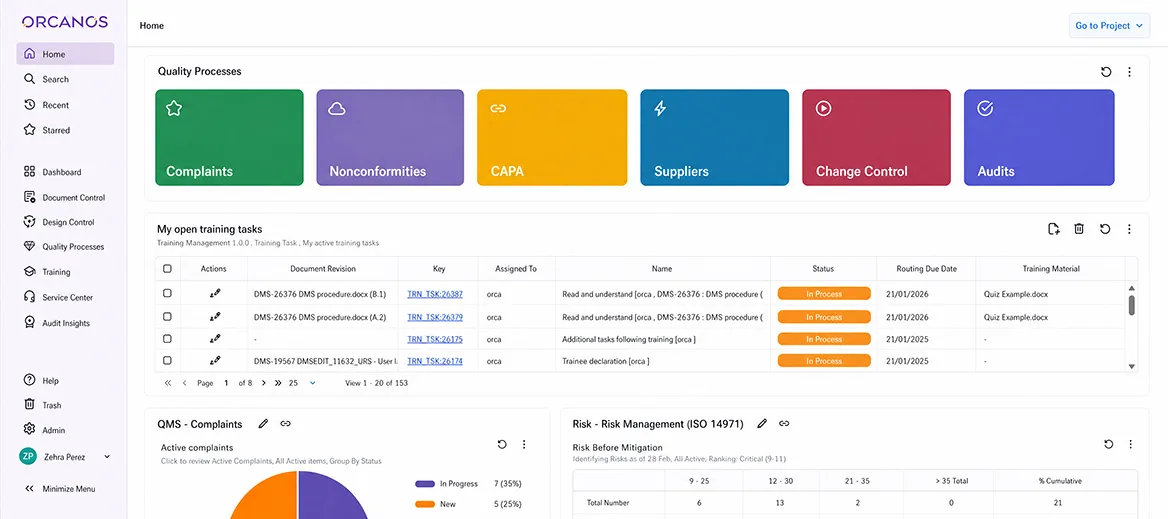1168x519 pixels.
Task: Click the Quality Processes diamond icon
Action: coord(30,246)
